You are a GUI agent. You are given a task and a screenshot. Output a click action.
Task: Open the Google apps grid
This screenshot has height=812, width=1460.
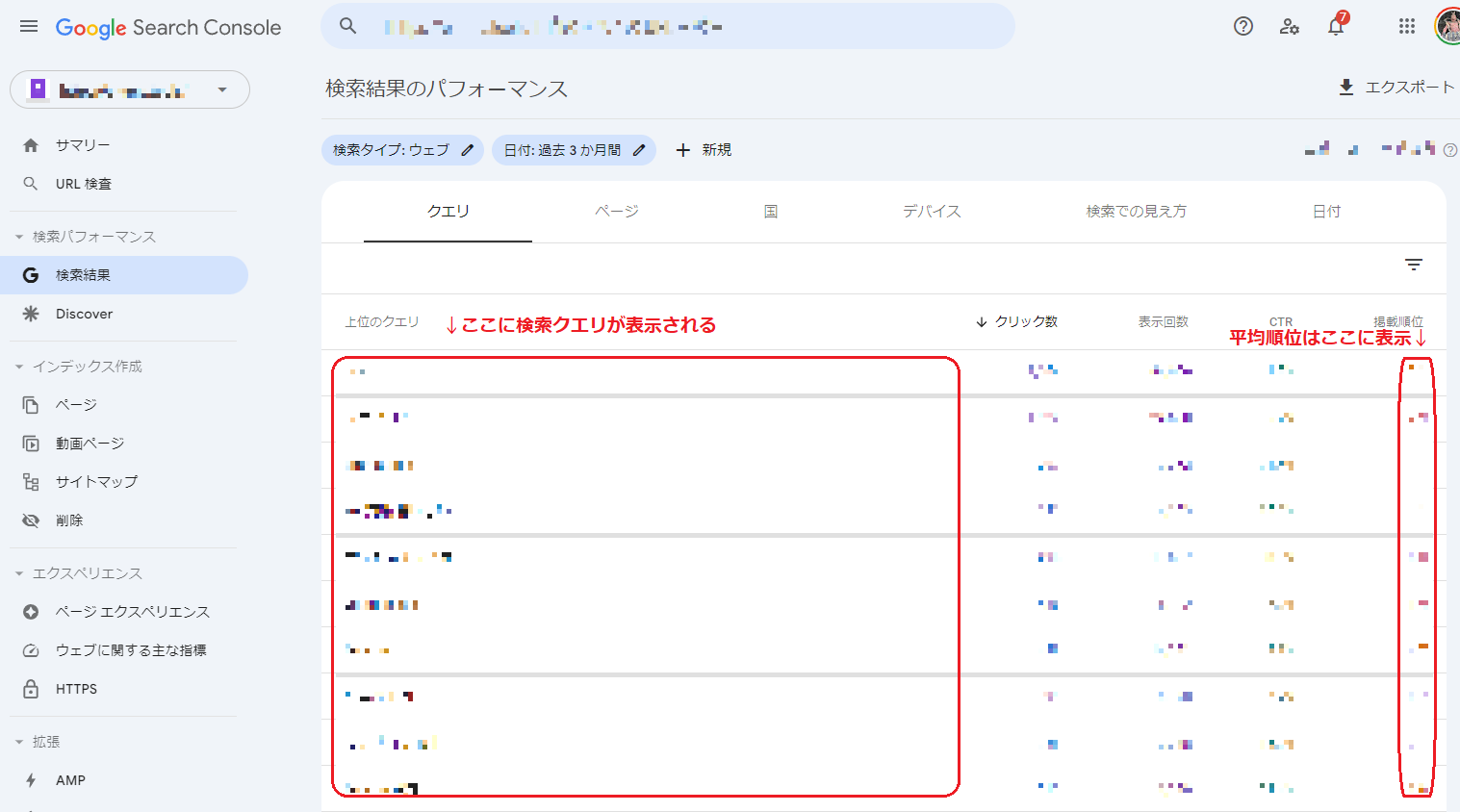tap(1407, 27)
